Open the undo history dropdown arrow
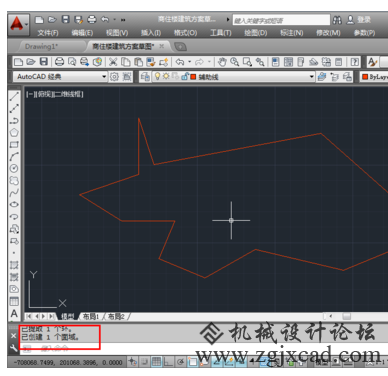The height and width of the screenshot is (376, 388). (189, 62)
